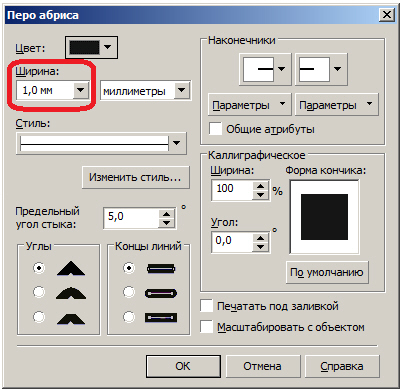
Task: Select the rounded corner radio button
Action: (x=39, y=292)
